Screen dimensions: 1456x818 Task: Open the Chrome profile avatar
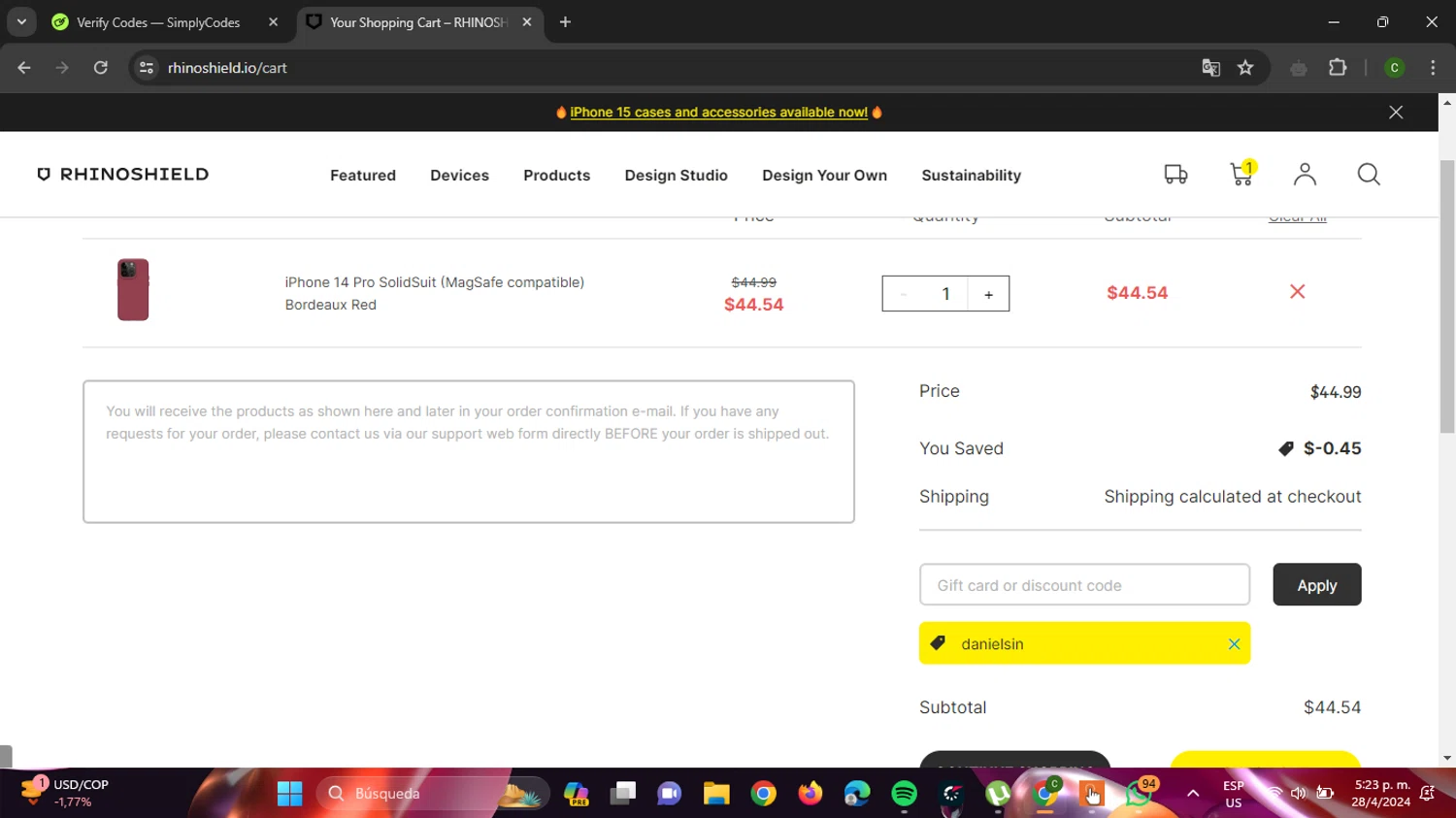tap(1395, 68)
